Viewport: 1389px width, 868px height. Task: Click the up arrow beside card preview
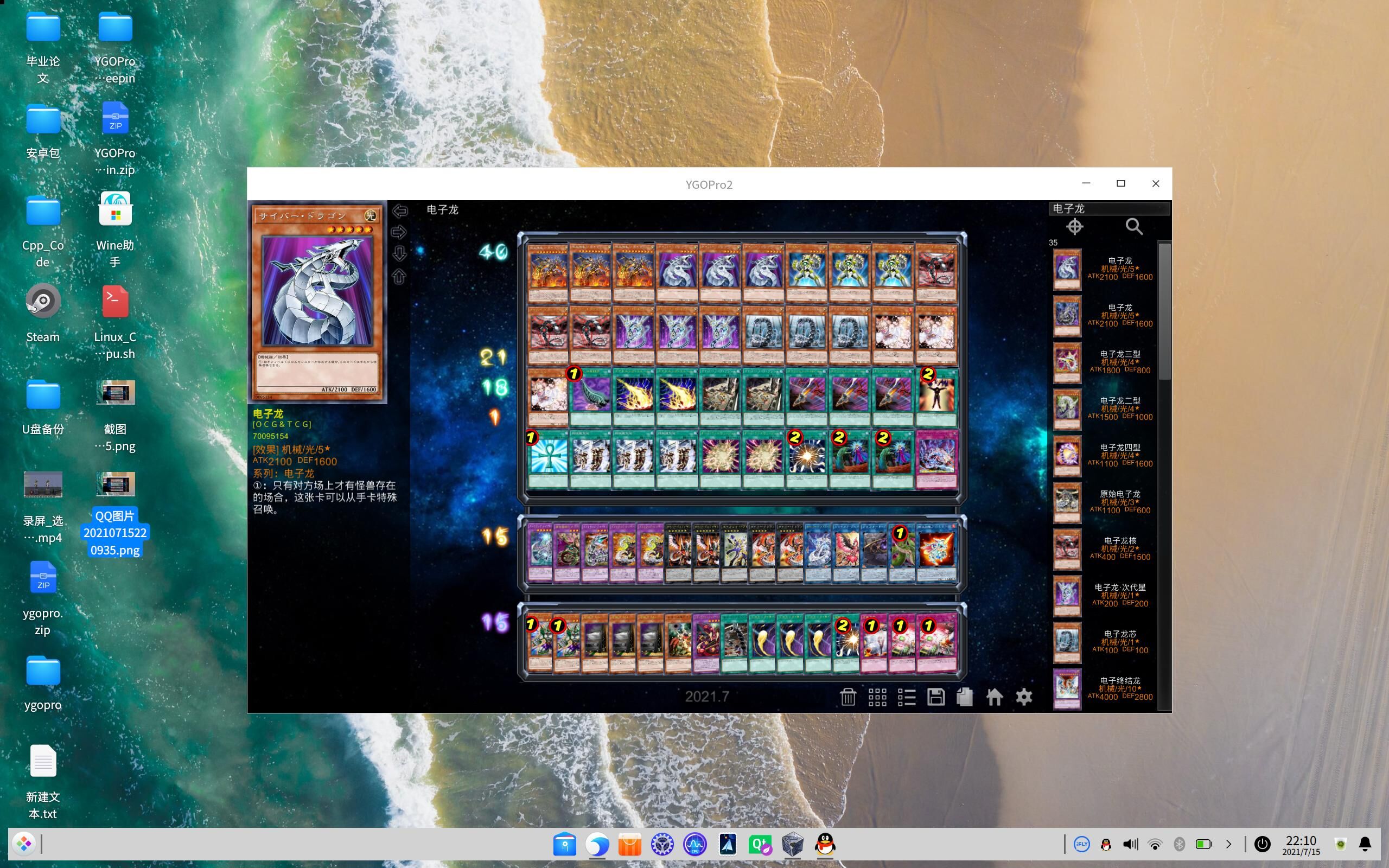pos(399,277)
